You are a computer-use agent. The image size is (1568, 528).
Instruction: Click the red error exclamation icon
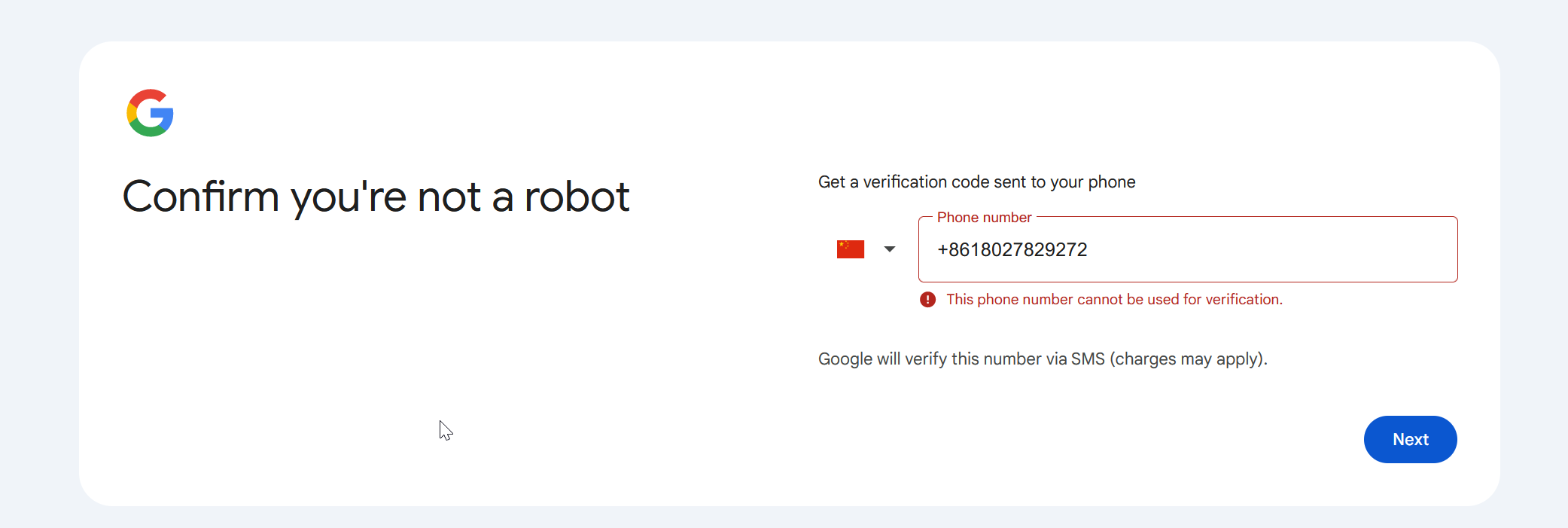click(x=927, y=300)
